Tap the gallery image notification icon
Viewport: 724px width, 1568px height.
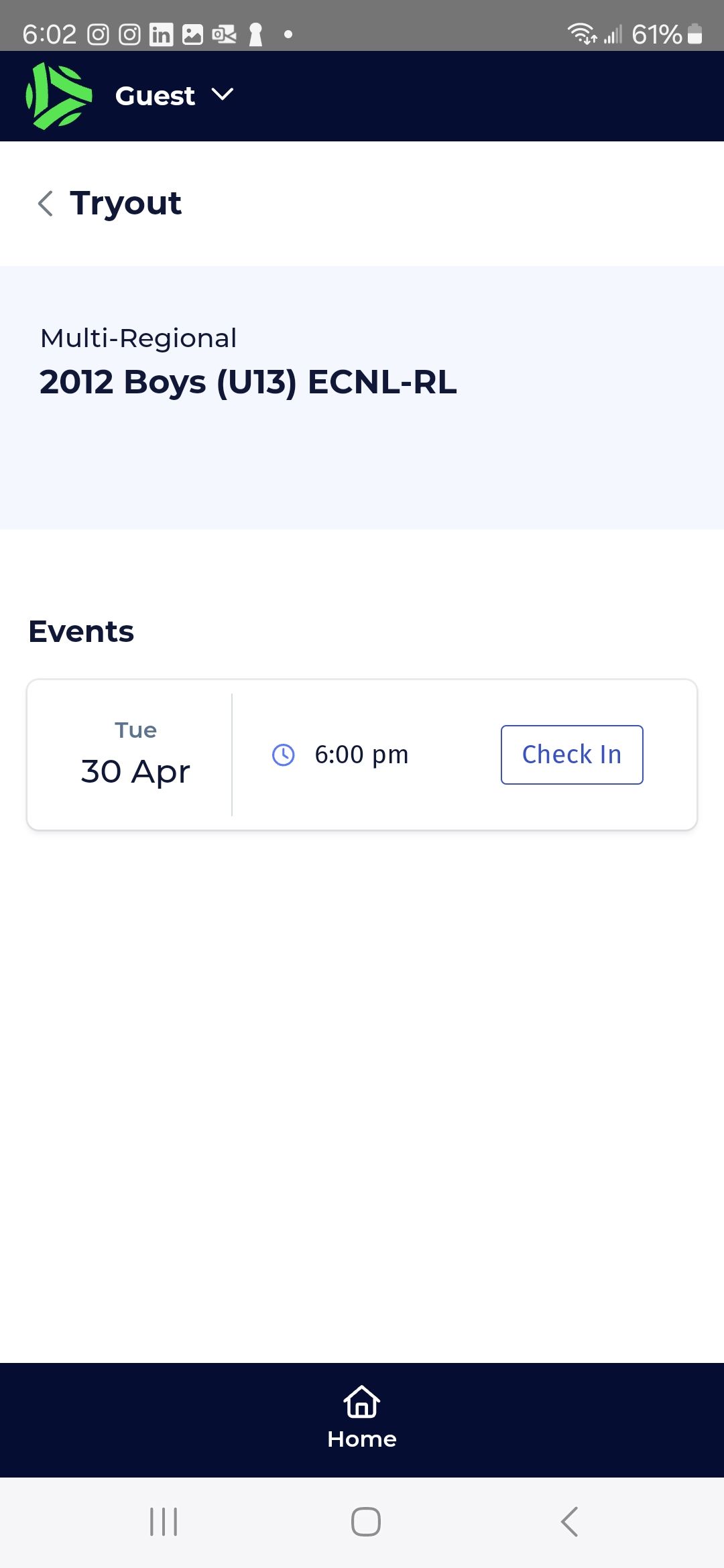pyautogui.click(x=192, y=34)
